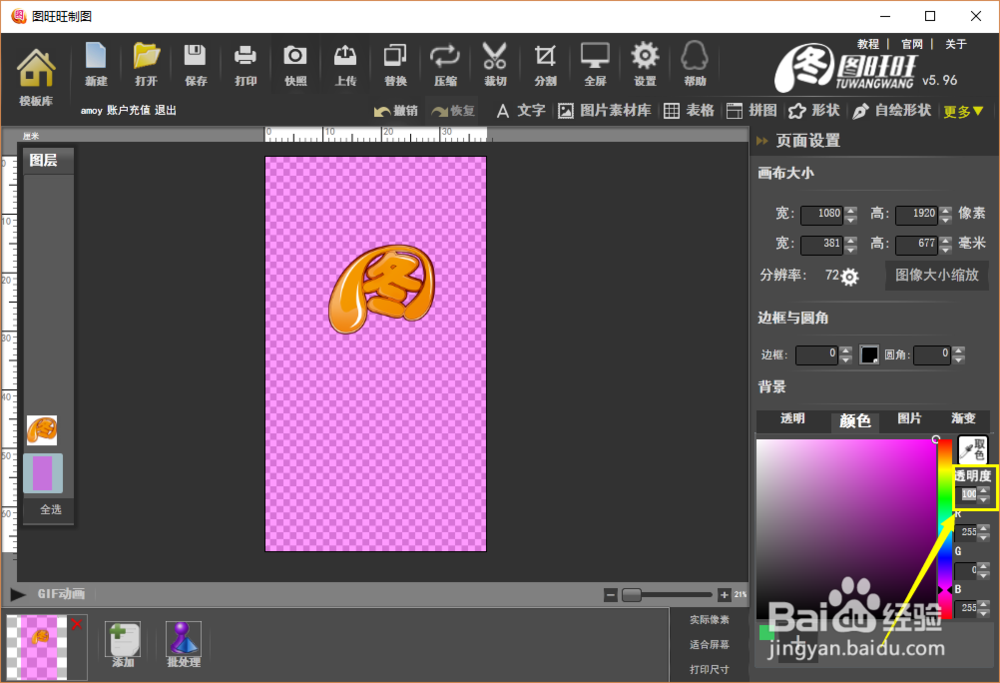Redo action with 恢复
This screenshot has width=1000, height=683.
click(453, 111)
